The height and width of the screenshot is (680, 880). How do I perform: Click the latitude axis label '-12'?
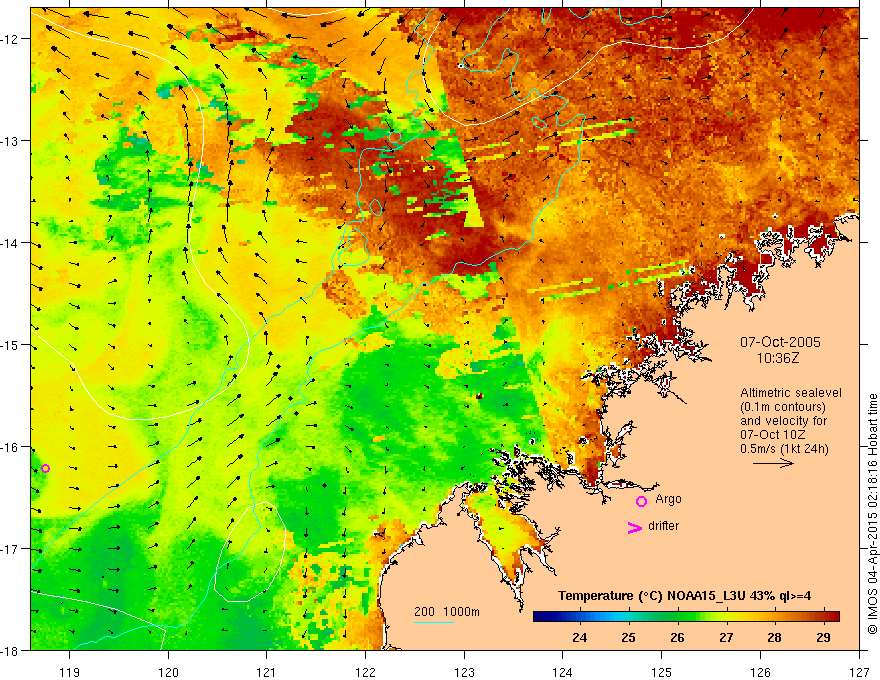click(10, 39)
